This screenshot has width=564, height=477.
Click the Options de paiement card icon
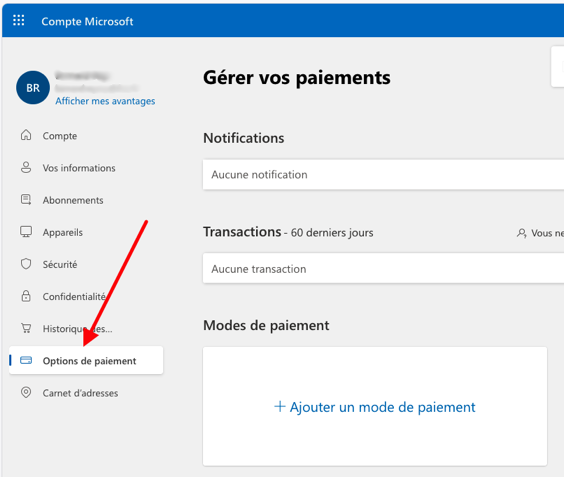click(26, 360)
